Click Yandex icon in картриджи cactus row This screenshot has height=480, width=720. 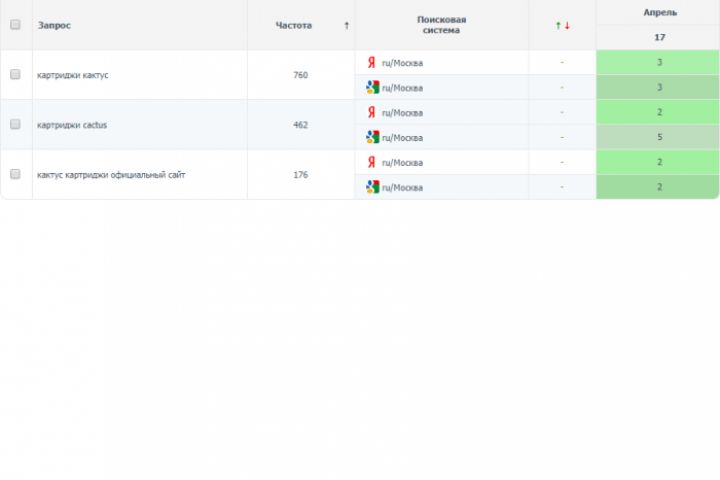click(372, 112)
